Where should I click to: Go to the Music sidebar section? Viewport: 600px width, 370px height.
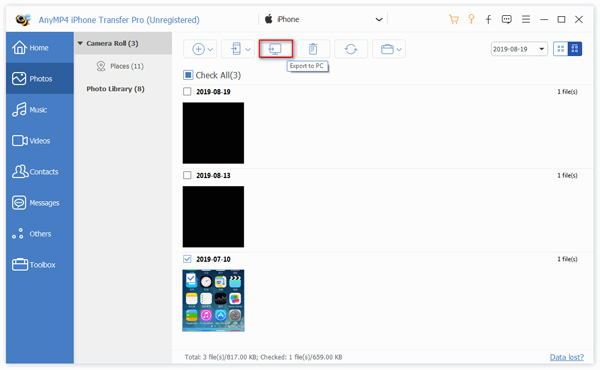(39, 110)
